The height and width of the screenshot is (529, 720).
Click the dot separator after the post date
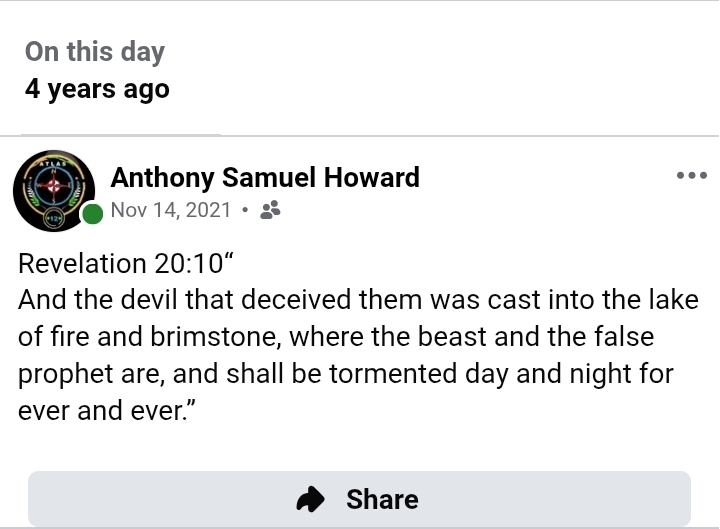pyautogui.click(x=245, y=210)
